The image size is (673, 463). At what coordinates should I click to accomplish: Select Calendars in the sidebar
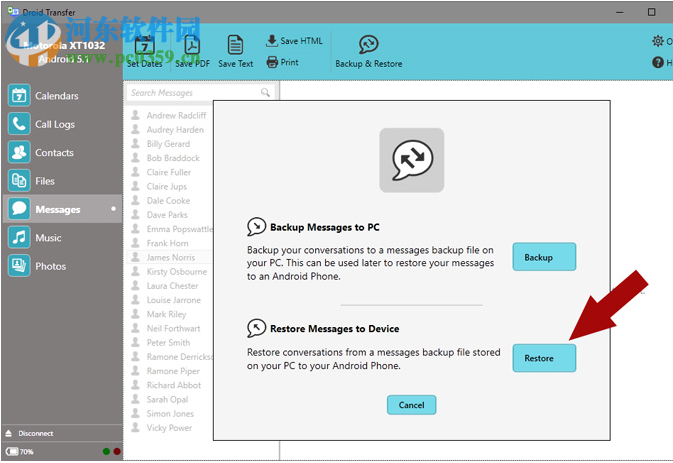coord(57,96)
